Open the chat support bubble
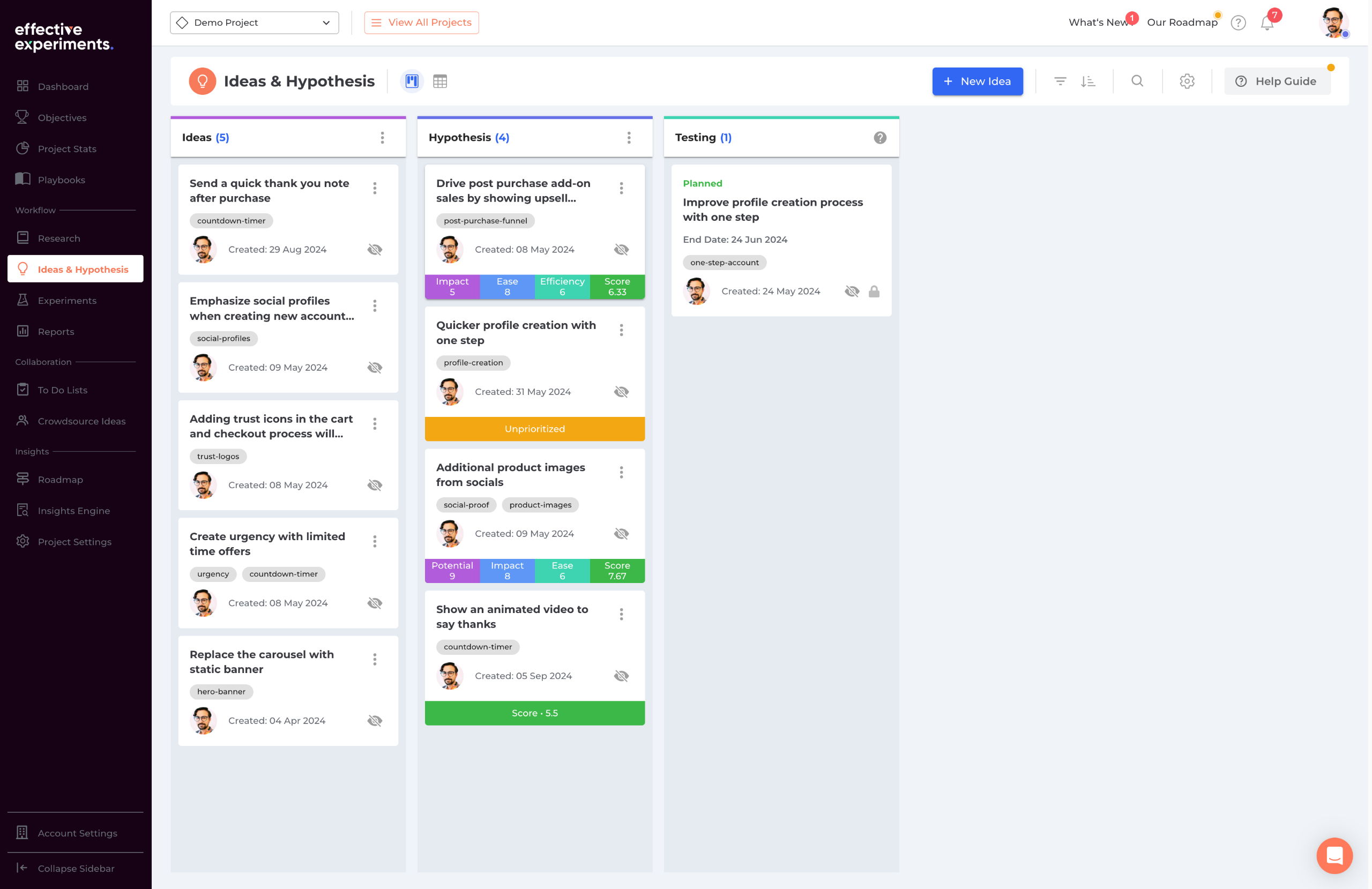The width and height of the screenshot is (1372, 889). coord(1334,855)
